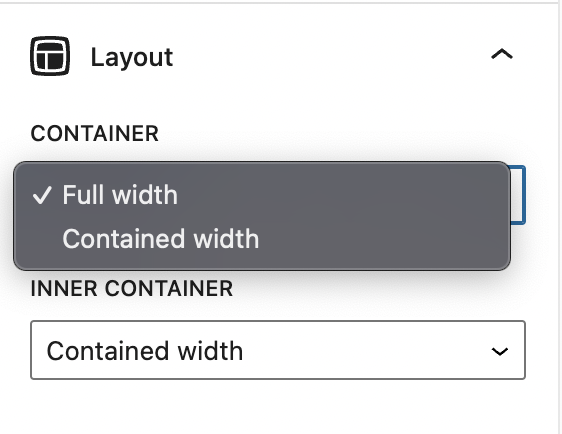Open the Inner Container dropdown

pos(278,350)
